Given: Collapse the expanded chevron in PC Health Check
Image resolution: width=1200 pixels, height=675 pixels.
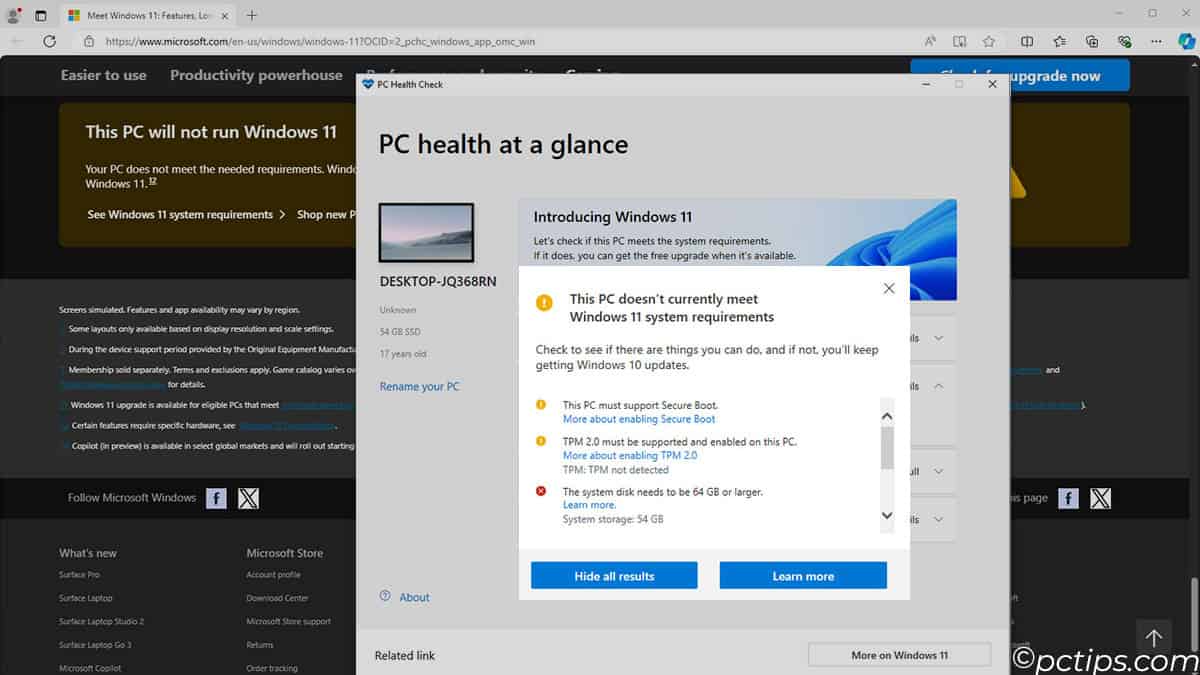Looking at the screenshot, I should 938,386.
